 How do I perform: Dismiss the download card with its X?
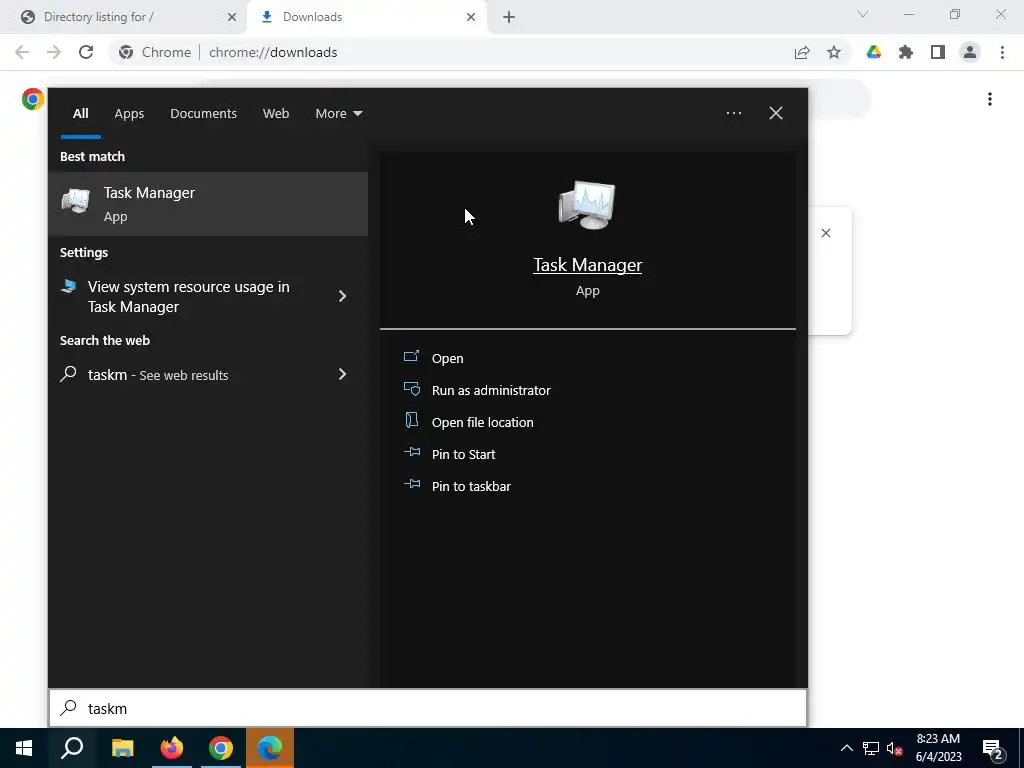click(825, 233)
